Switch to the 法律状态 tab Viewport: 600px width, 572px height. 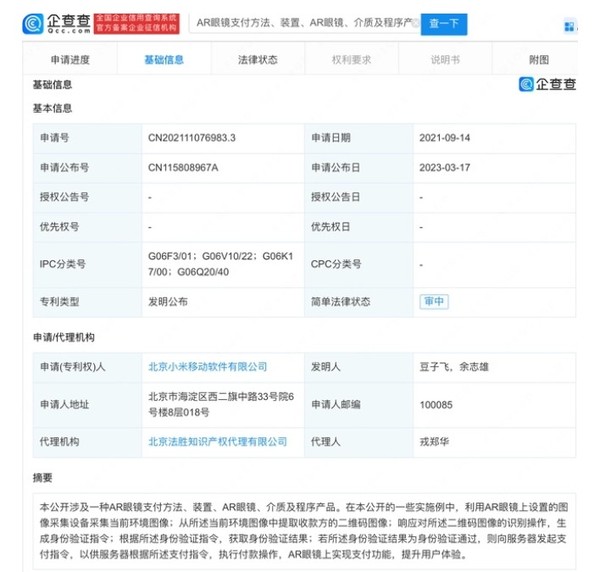click(x=258, y=60)
